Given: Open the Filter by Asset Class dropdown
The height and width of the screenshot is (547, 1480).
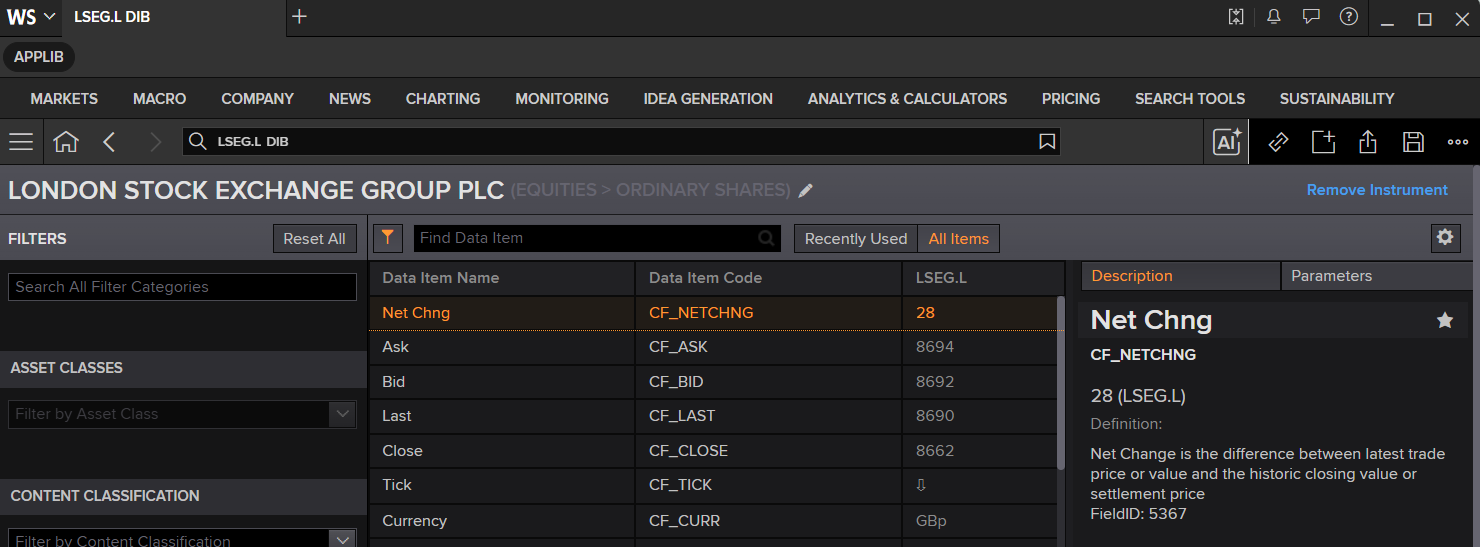Looking at the screenshot, I should pos(182,414).
